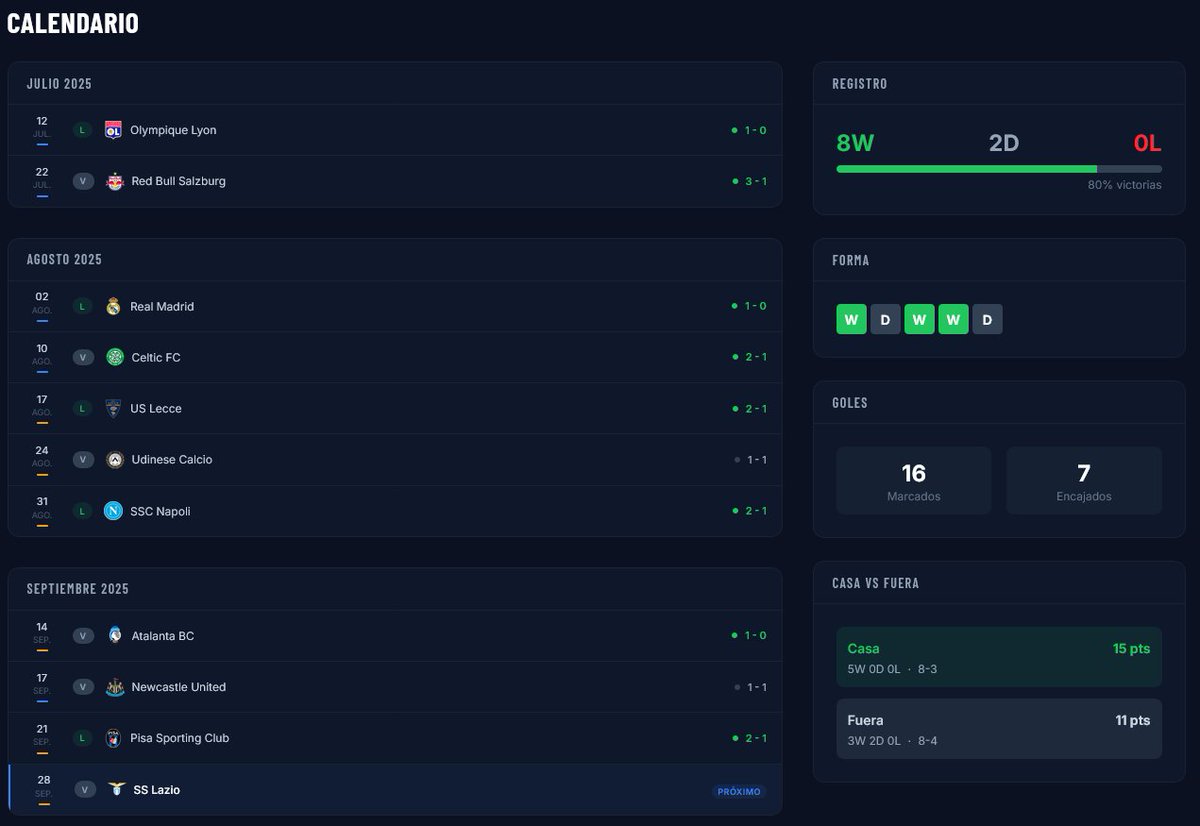Open the Fuera 11 pts card
This screenshot has height=826, width=1200.
point(999,729)
